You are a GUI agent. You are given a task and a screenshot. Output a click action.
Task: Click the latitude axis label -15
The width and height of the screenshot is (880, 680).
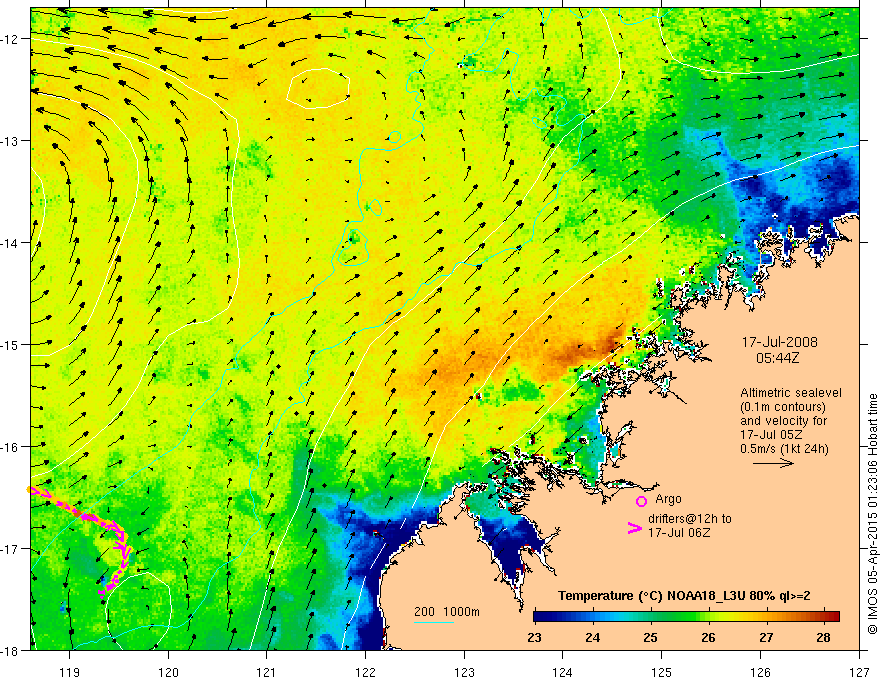click(10, 344)
